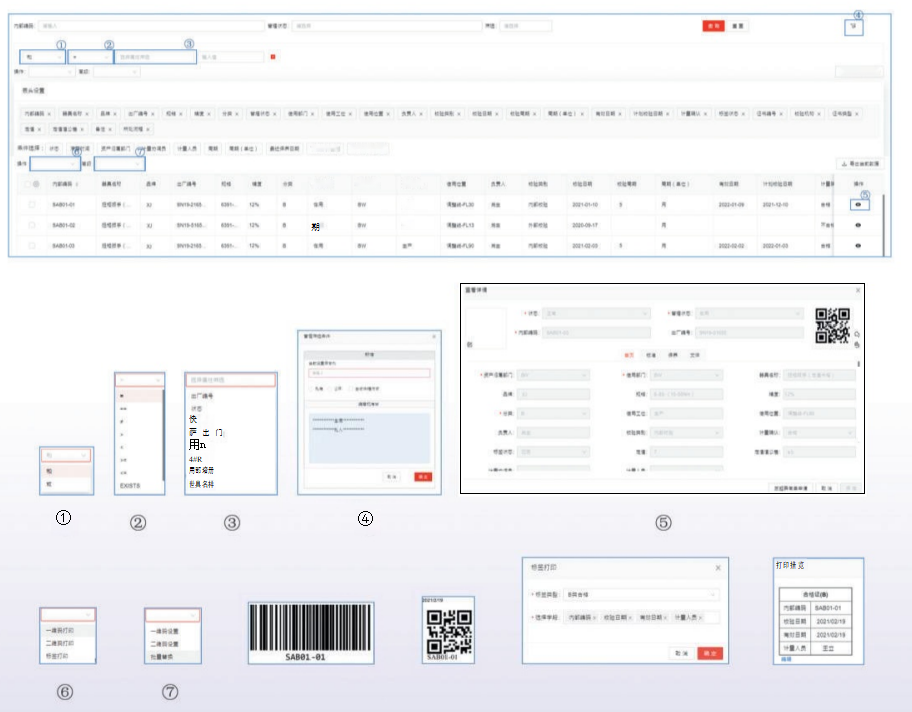Image resolution: width=912 pixels, height=712 pixels.
Task: Remove the 周期(单位) column tag with its x
Action: tap(582, 113)
